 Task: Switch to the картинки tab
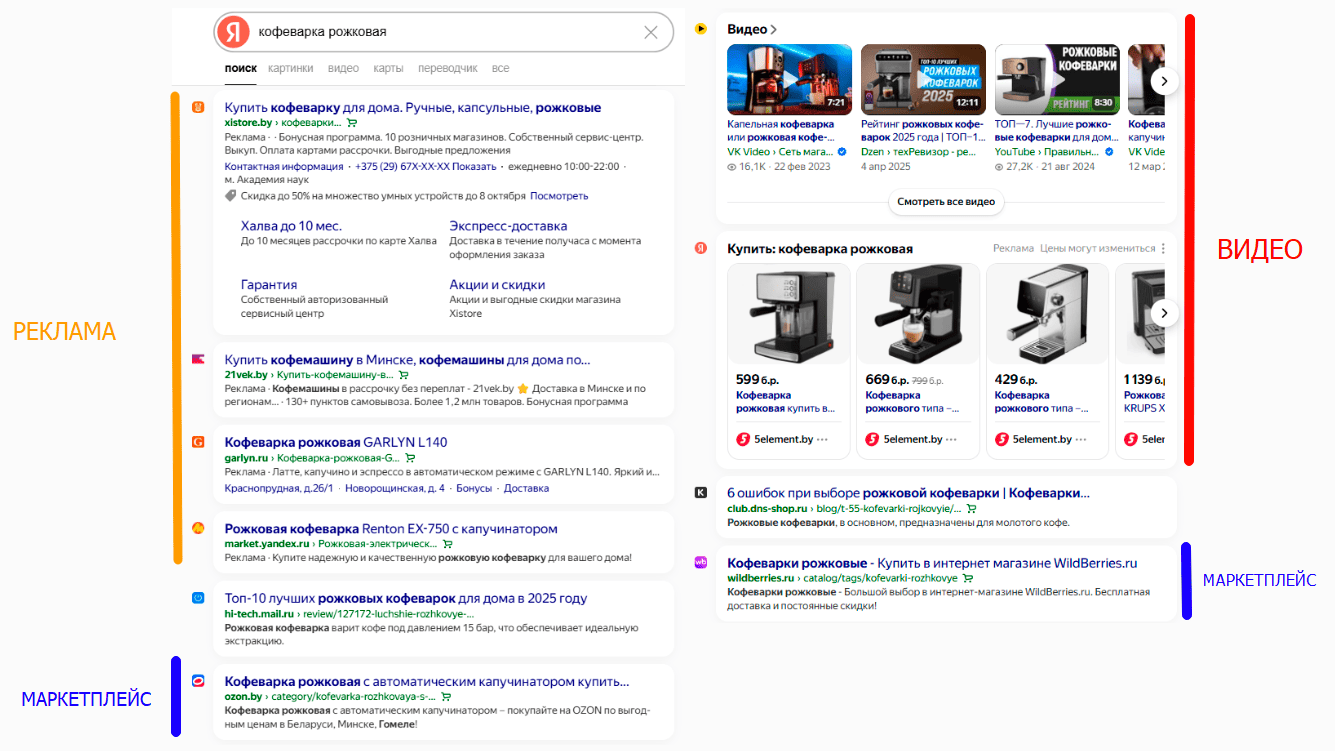pos(290,68)
